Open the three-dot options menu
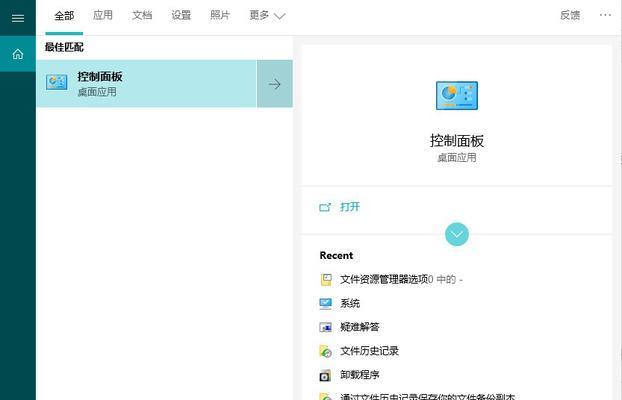The height and width of the screenshot is (400, 622). point(605,15)
